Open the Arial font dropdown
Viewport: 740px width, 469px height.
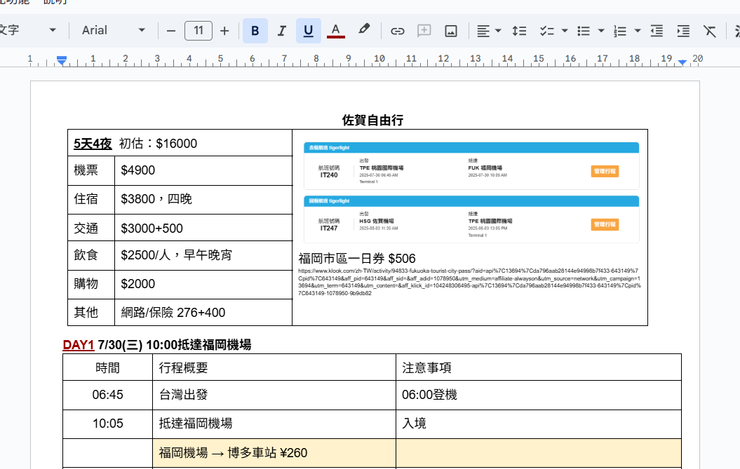point(113,31)
